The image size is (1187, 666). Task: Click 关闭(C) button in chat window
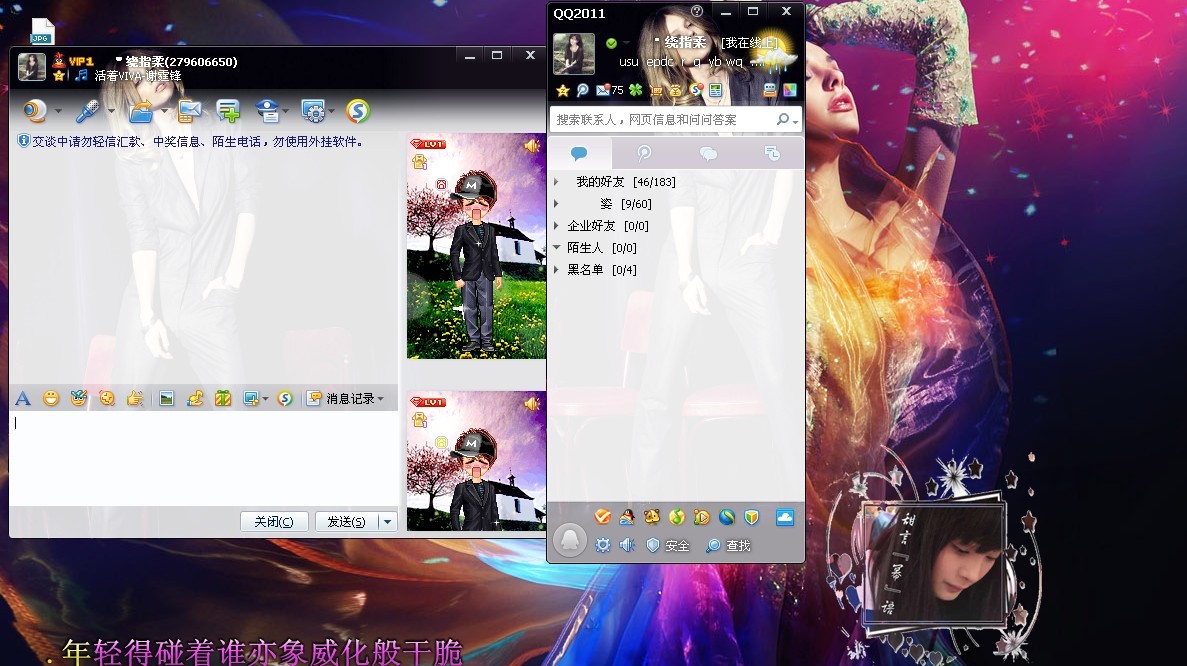(274, 521)
